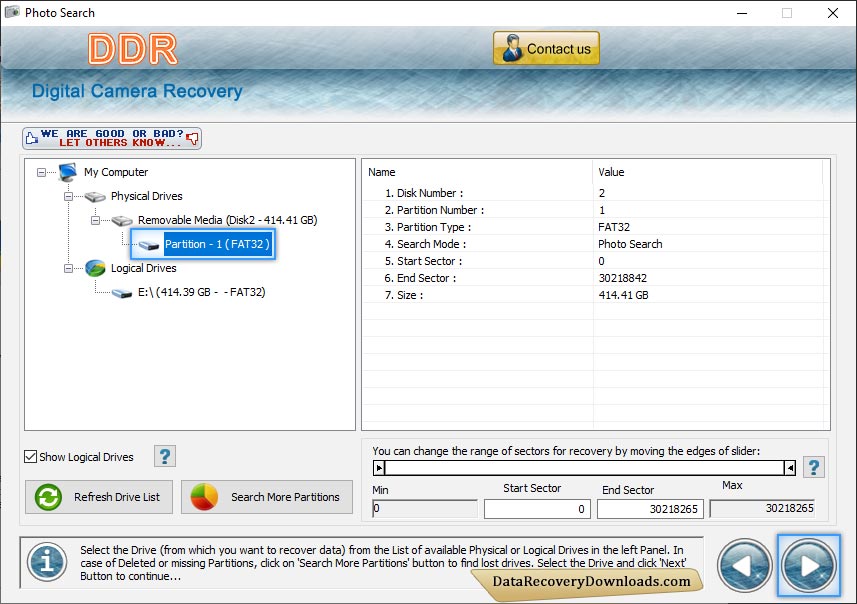Viewport: 857px width, 604px height.
Task: Click the Partition - 1 drive icon
Action: [x=148, y=245]
